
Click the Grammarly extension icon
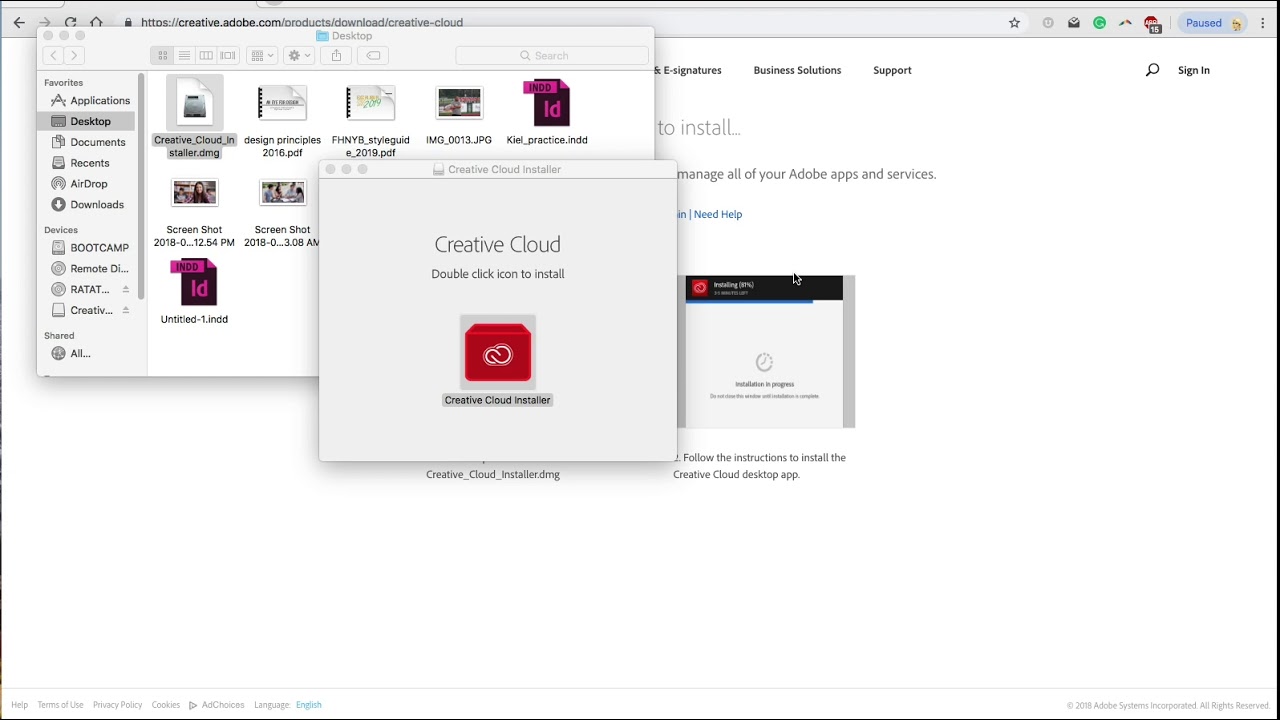point(1100,23)
